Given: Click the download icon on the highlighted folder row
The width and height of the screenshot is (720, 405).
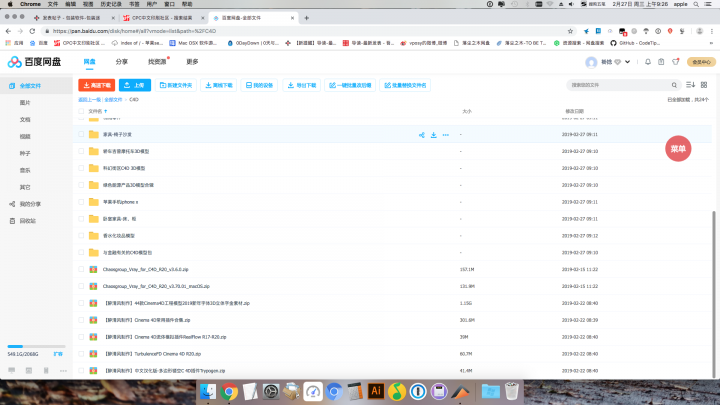Looking at the screenshot, I should [433, 134].
